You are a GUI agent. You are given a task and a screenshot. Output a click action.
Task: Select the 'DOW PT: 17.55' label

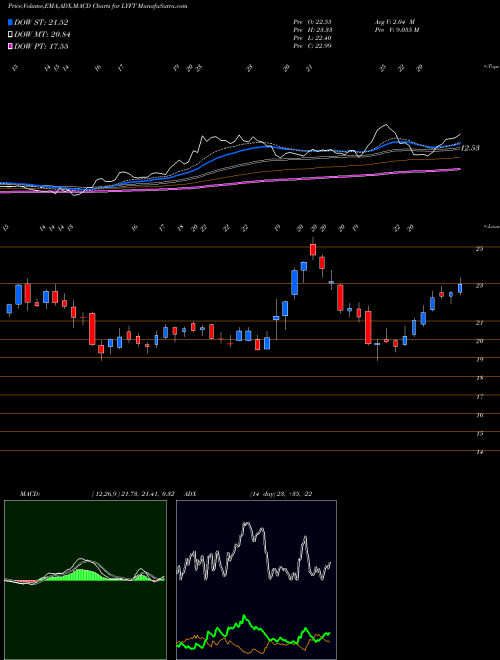pyautogui.click(x=41, y=46)
